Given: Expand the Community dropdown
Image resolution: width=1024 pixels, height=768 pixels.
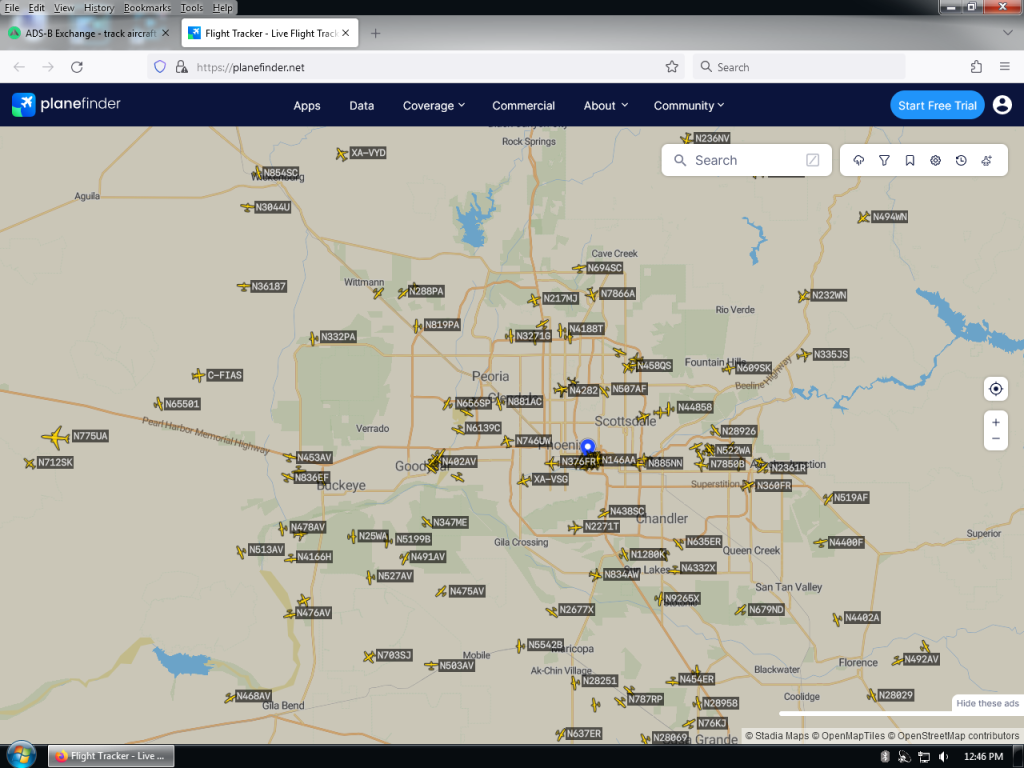Looking at the screenshot, I should pos(688,105).
